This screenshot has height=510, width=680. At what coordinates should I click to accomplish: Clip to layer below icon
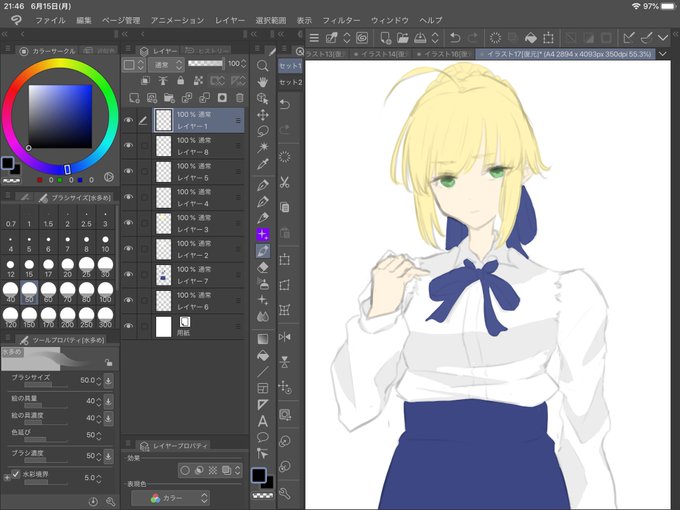[x=145, y=81]
